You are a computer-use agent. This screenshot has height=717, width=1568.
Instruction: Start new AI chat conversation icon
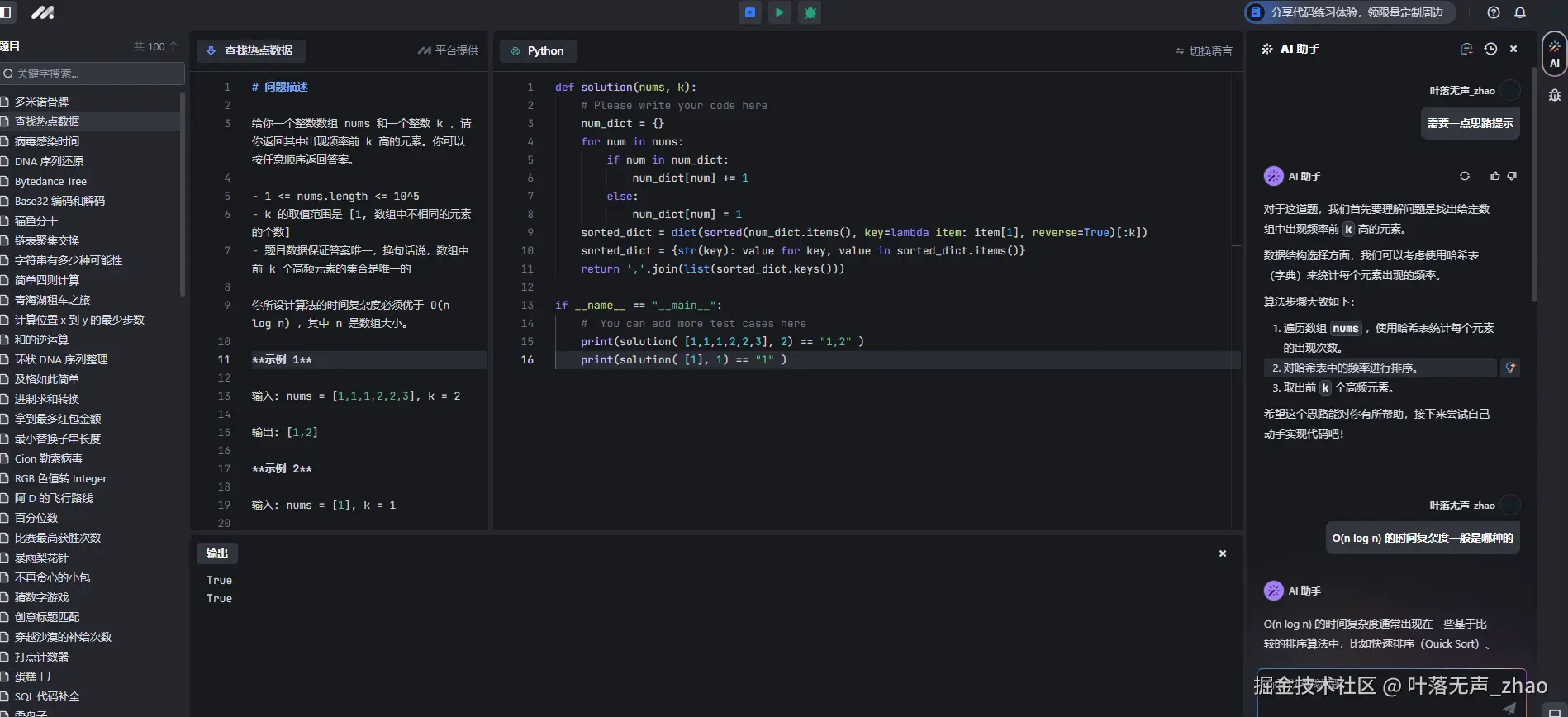(x=1466, y=49)
